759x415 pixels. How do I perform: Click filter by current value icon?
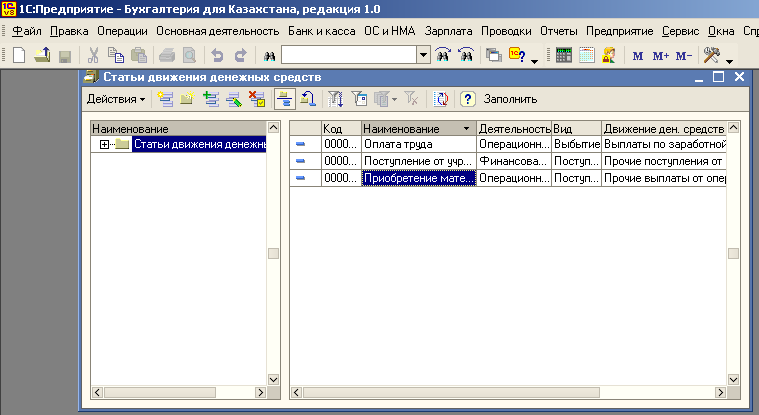point(359,99)
